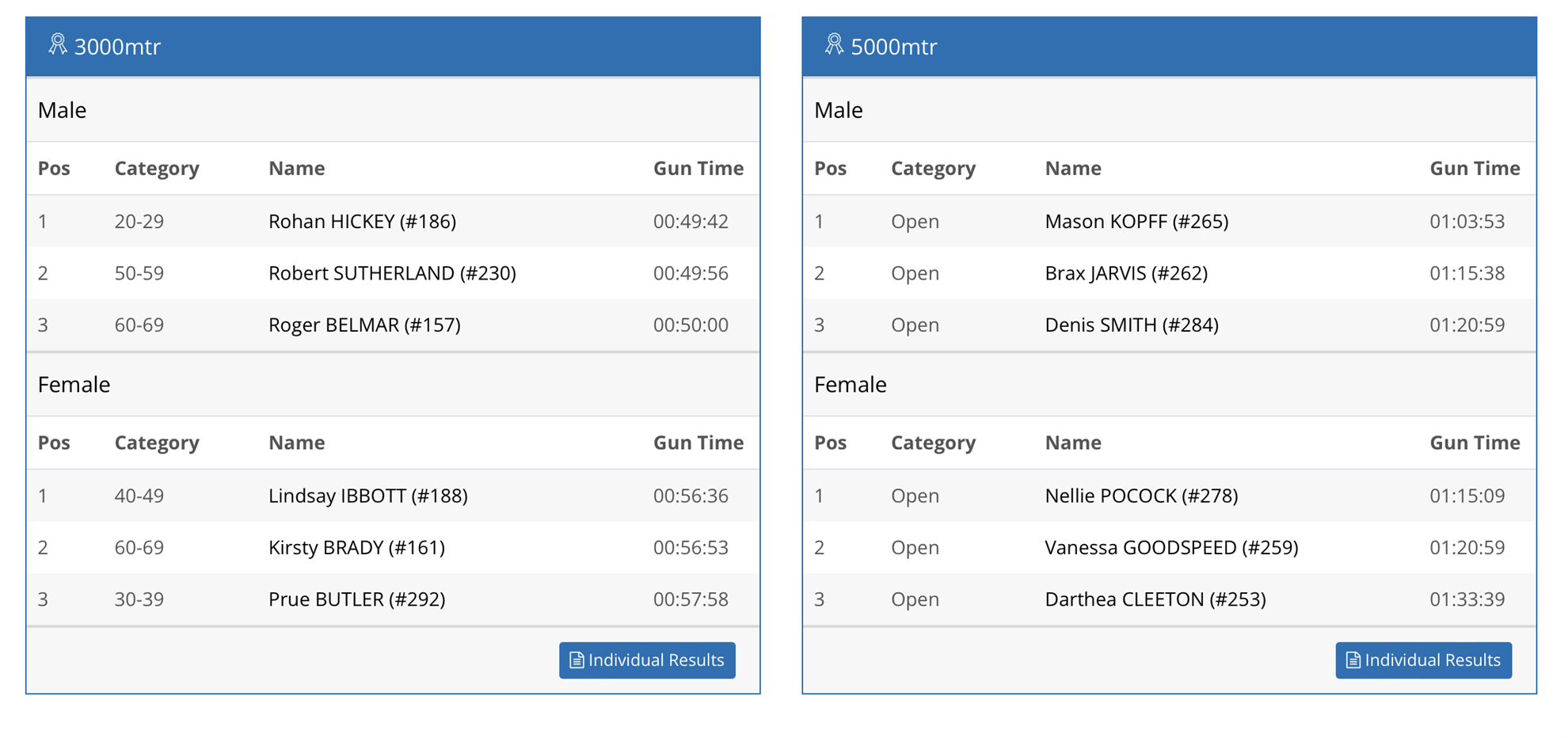Click gun time 00:49:42 for Rohan HICKEY
Screen dimensions: 1568x738
691,222
